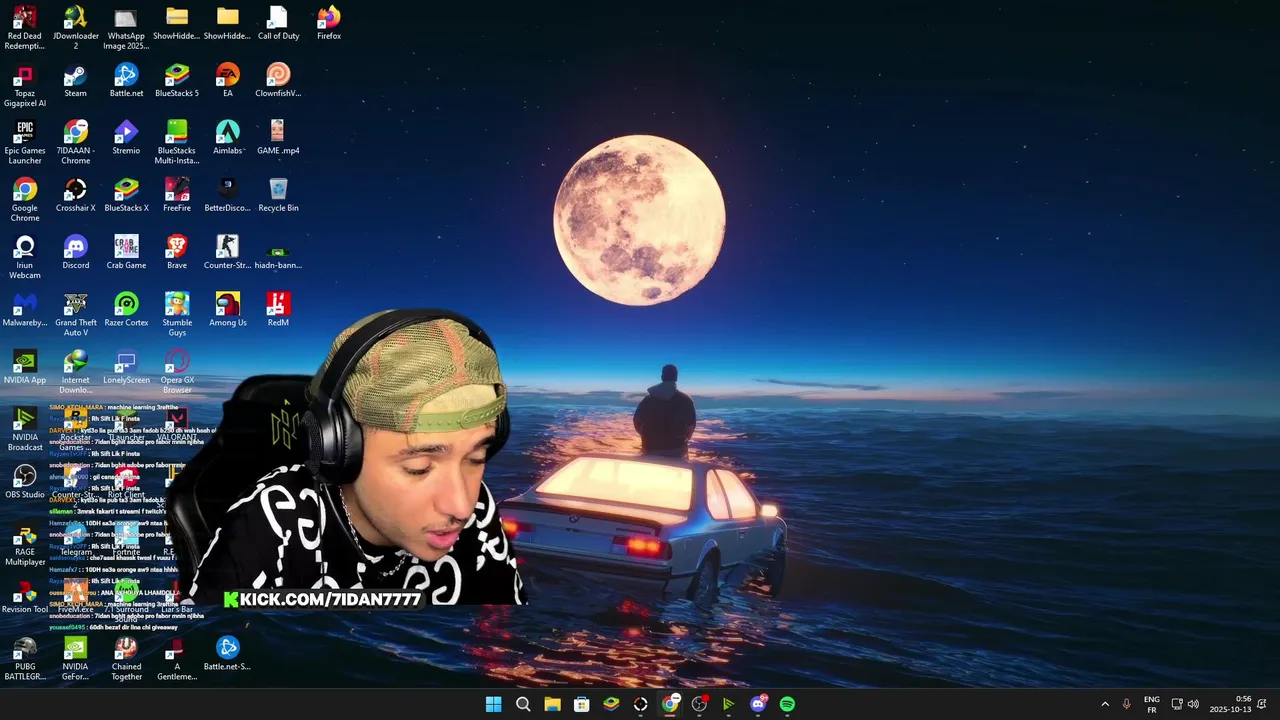Screen dimensions: 1280x720
Task: Open Malwarebytes desktop shortcut
Action: [25, 310]
